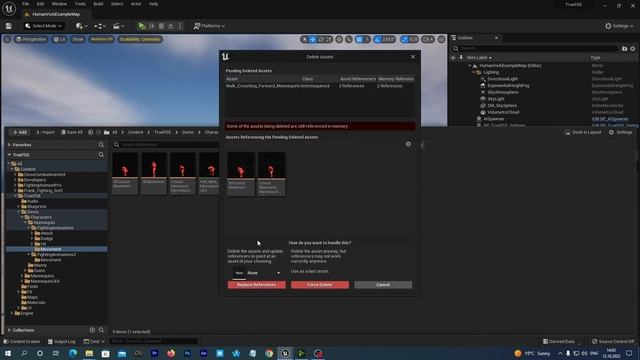Click search icon next to Favorites

[x=101, y=144]
